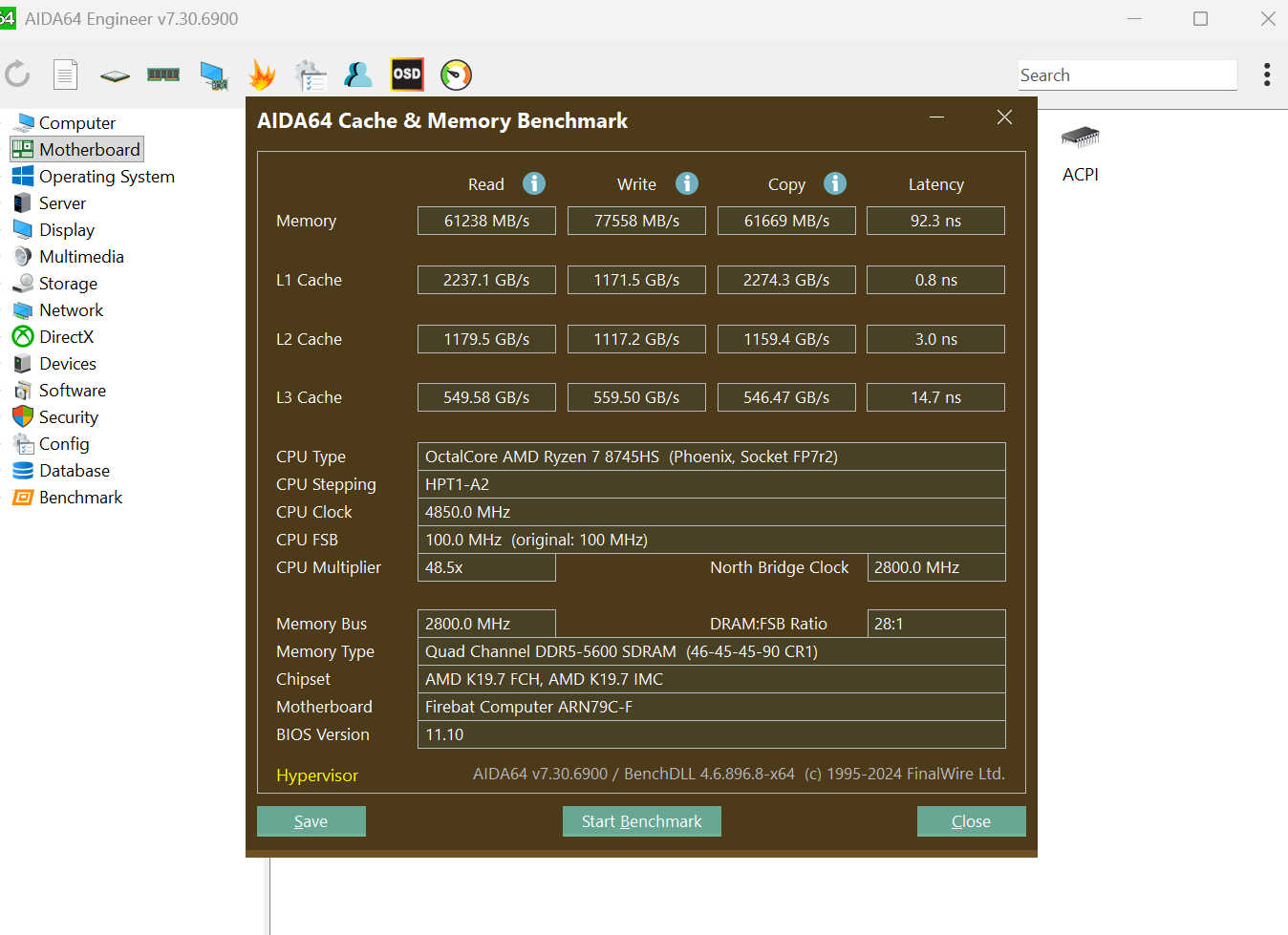Viewport: 1288px width, 935px height.
Task: Click the speedometer gauge toolbar icon
Action: point(456,74)
